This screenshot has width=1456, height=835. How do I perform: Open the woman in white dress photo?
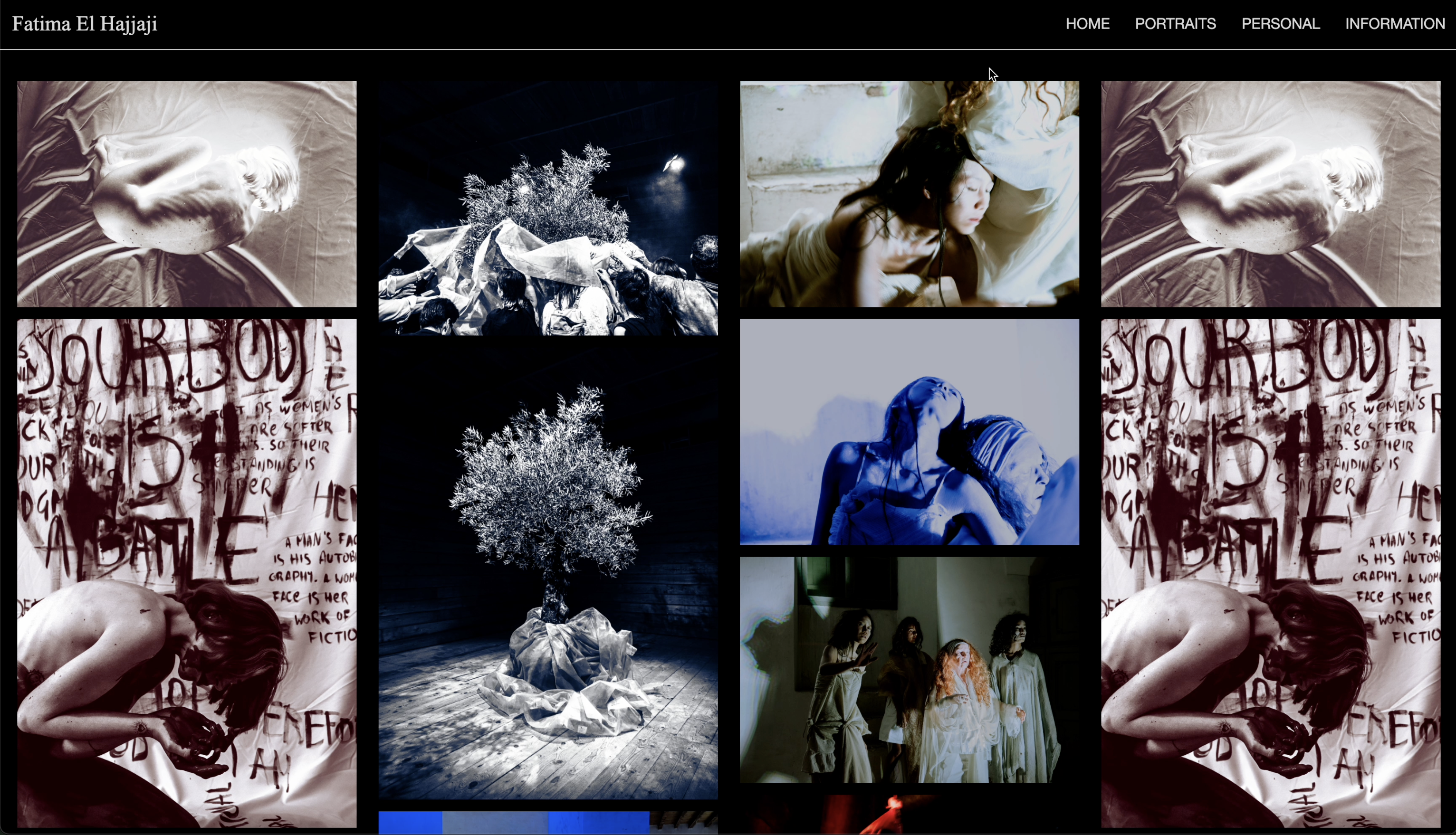pos(909,195)
